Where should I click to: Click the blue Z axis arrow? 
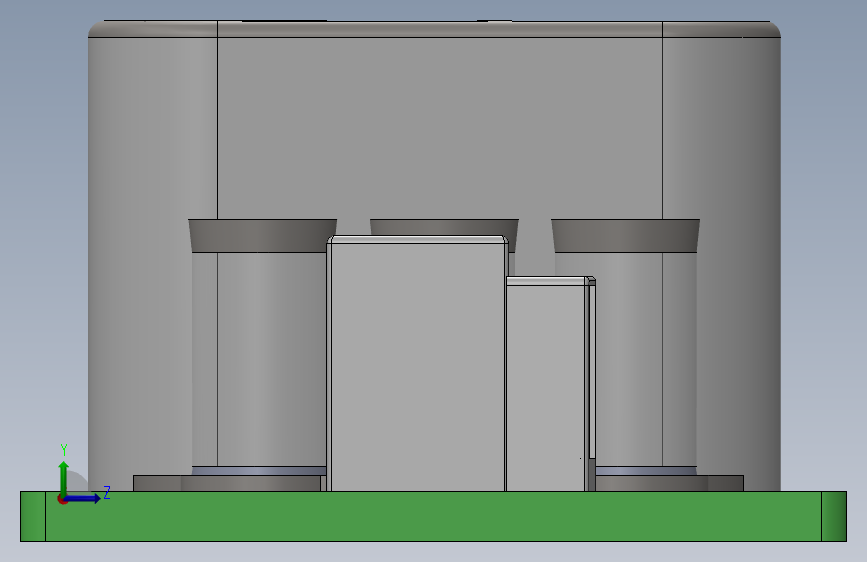point(83,498)
